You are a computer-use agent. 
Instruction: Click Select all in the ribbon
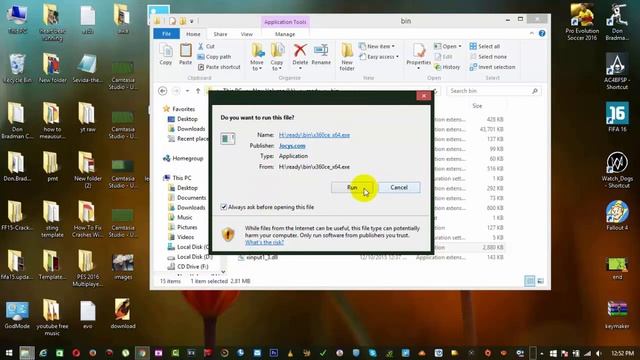click(x=485, y=47)
